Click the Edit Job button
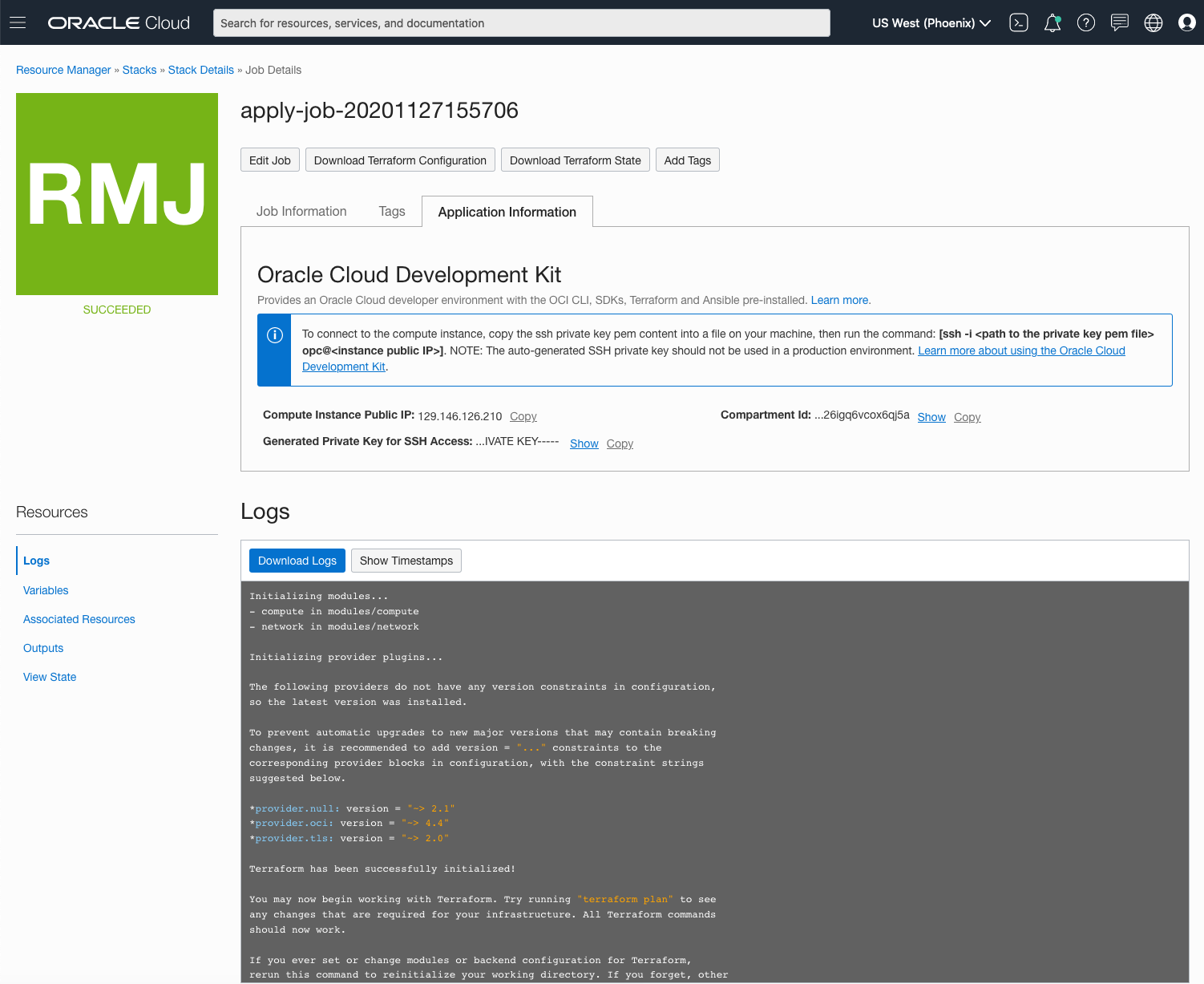Viewport: 1204px width, 984px height. tap(270, 160)
